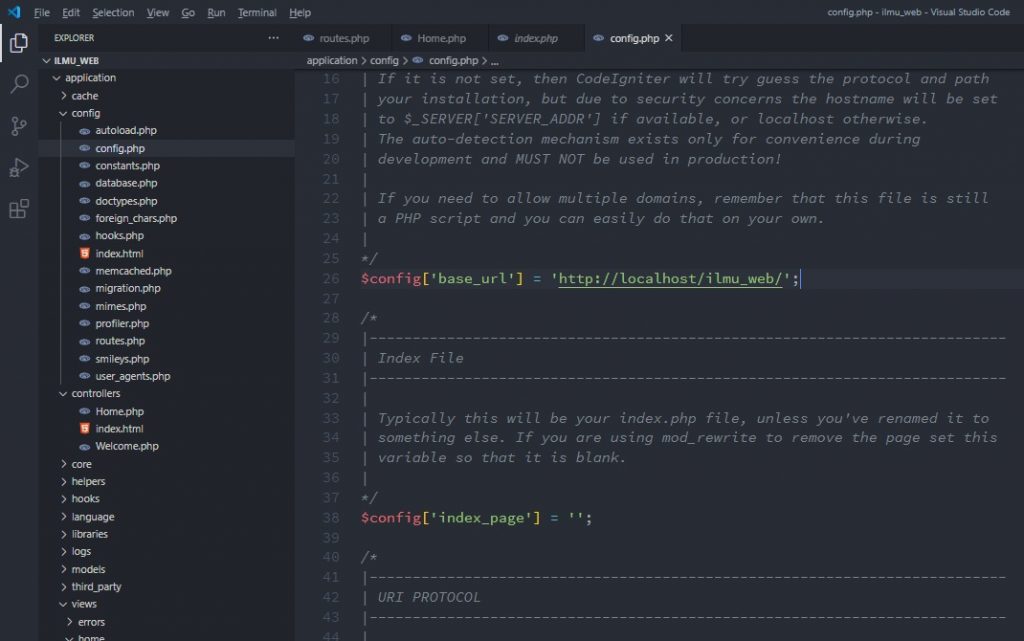This screenshot has width=1024, height=641.
Task: Switch to the Home.php tab
Action: pyautogui.click(x=441, y=38)
